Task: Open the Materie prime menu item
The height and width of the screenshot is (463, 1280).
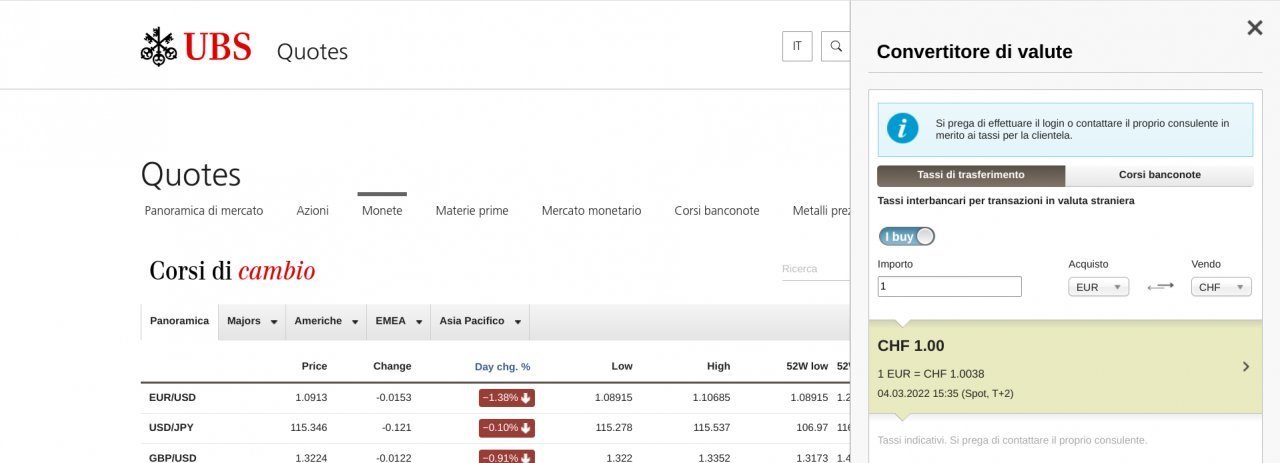Action: pos(472,211)
